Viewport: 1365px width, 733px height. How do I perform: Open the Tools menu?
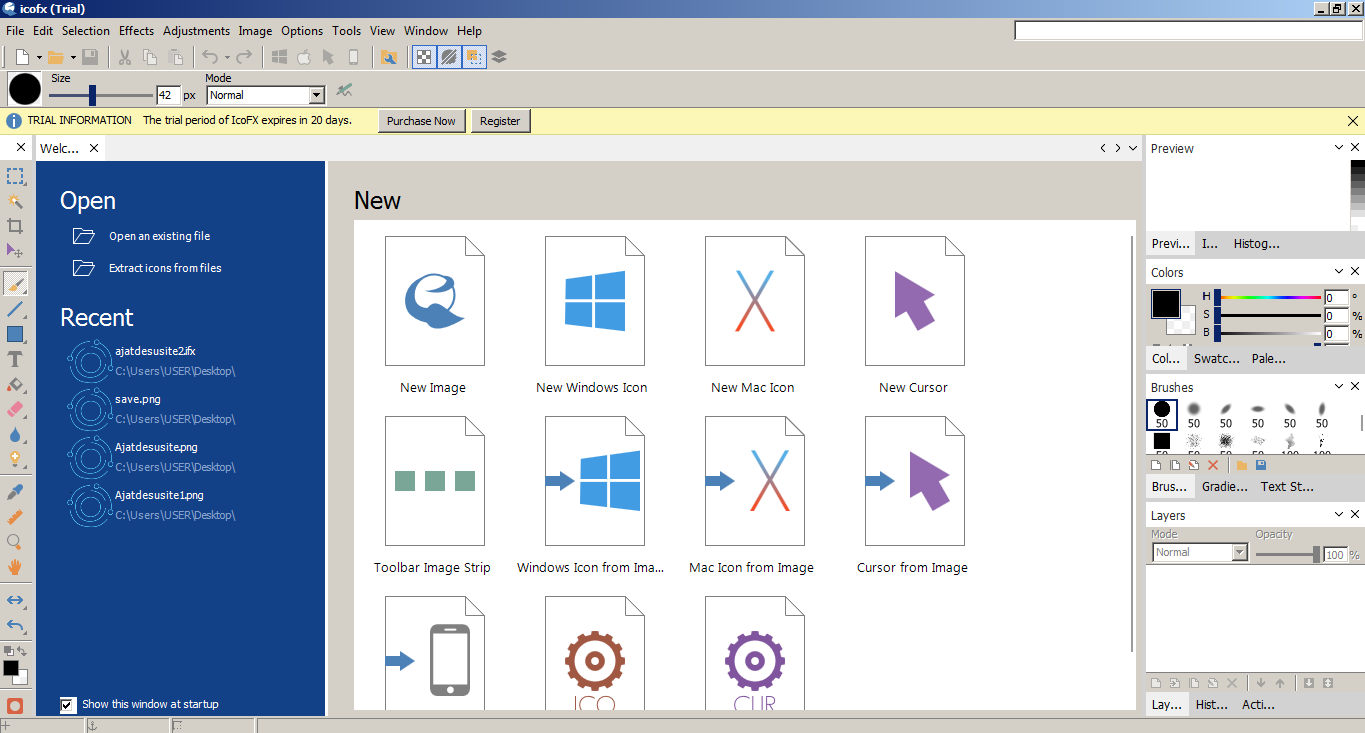click(x=347, y=31)
